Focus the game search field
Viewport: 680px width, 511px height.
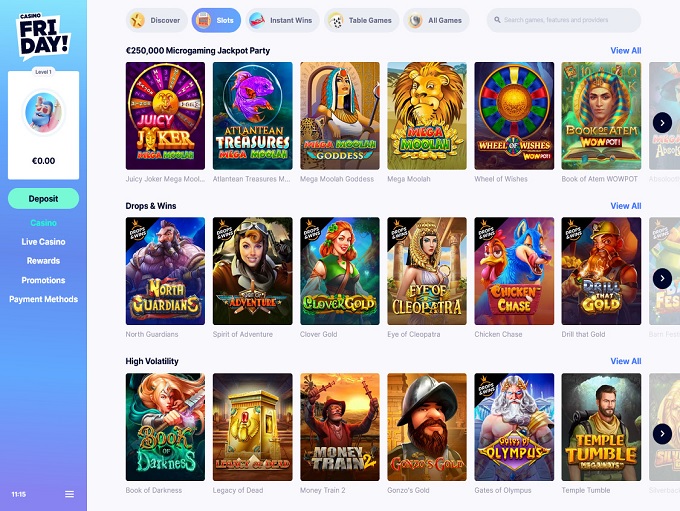(564, 20)
